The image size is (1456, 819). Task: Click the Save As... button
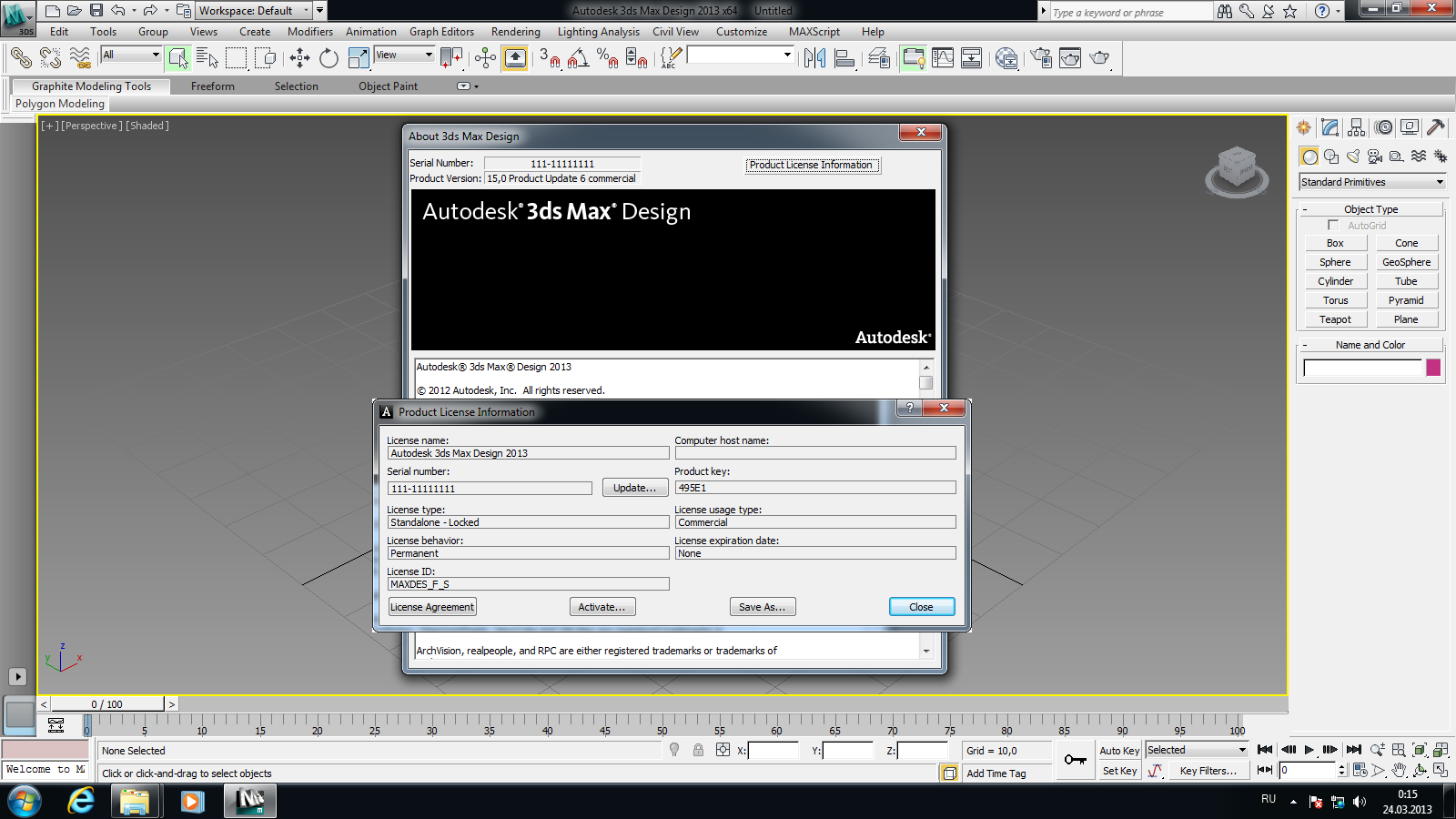click(x=763, y=607)
